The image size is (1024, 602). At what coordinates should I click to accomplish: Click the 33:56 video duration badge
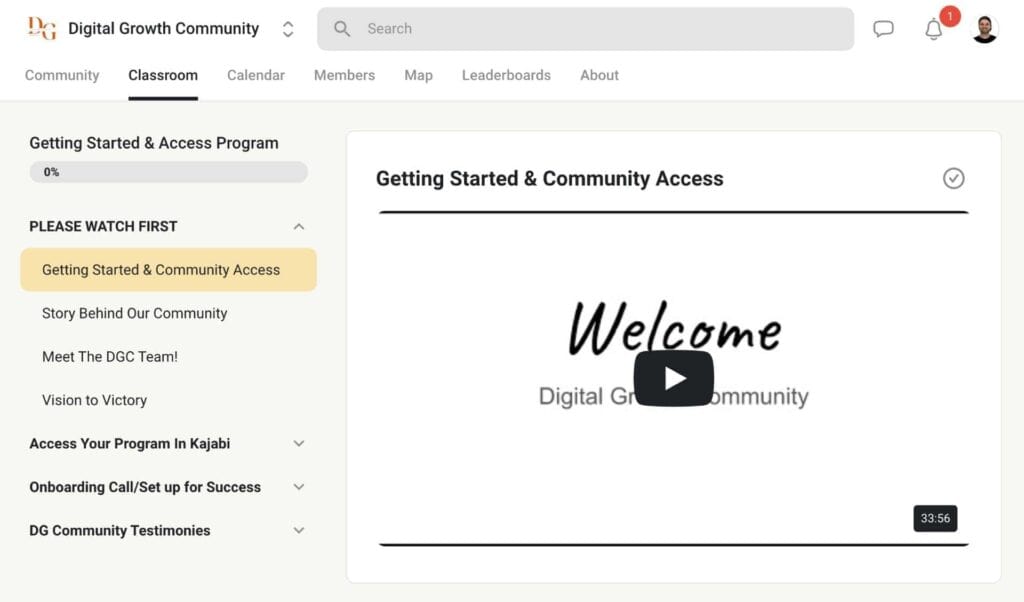[x=935, y=518]
